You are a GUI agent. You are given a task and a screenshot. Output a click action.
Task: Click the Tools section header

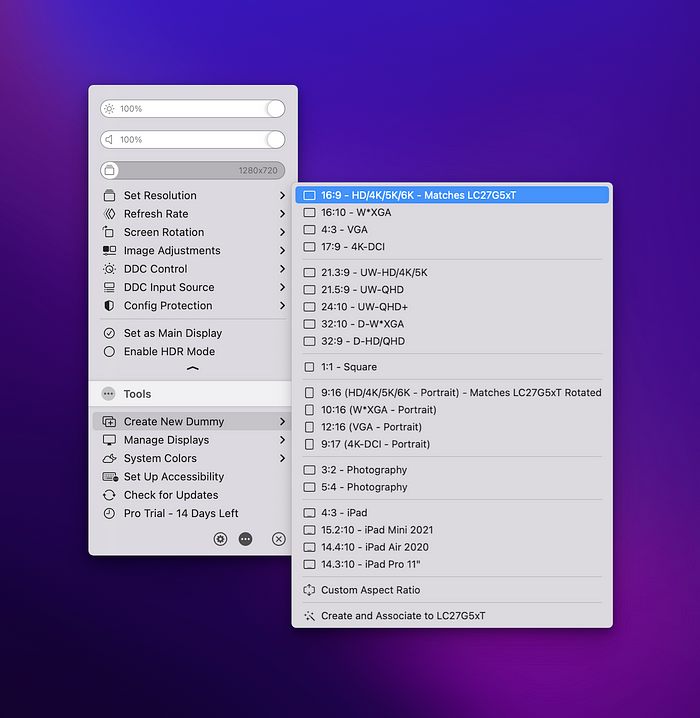190,394
